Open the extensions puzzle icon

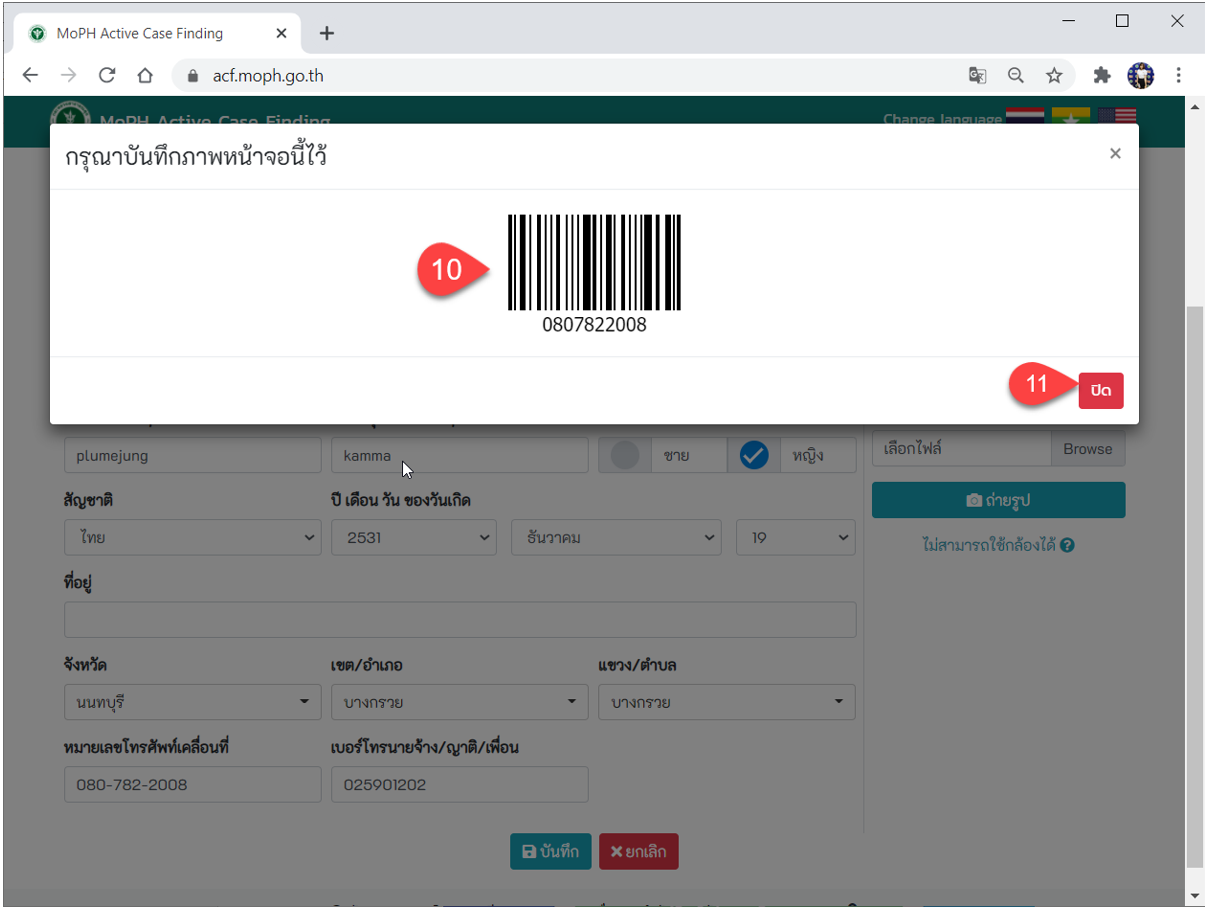point(1102,75)
